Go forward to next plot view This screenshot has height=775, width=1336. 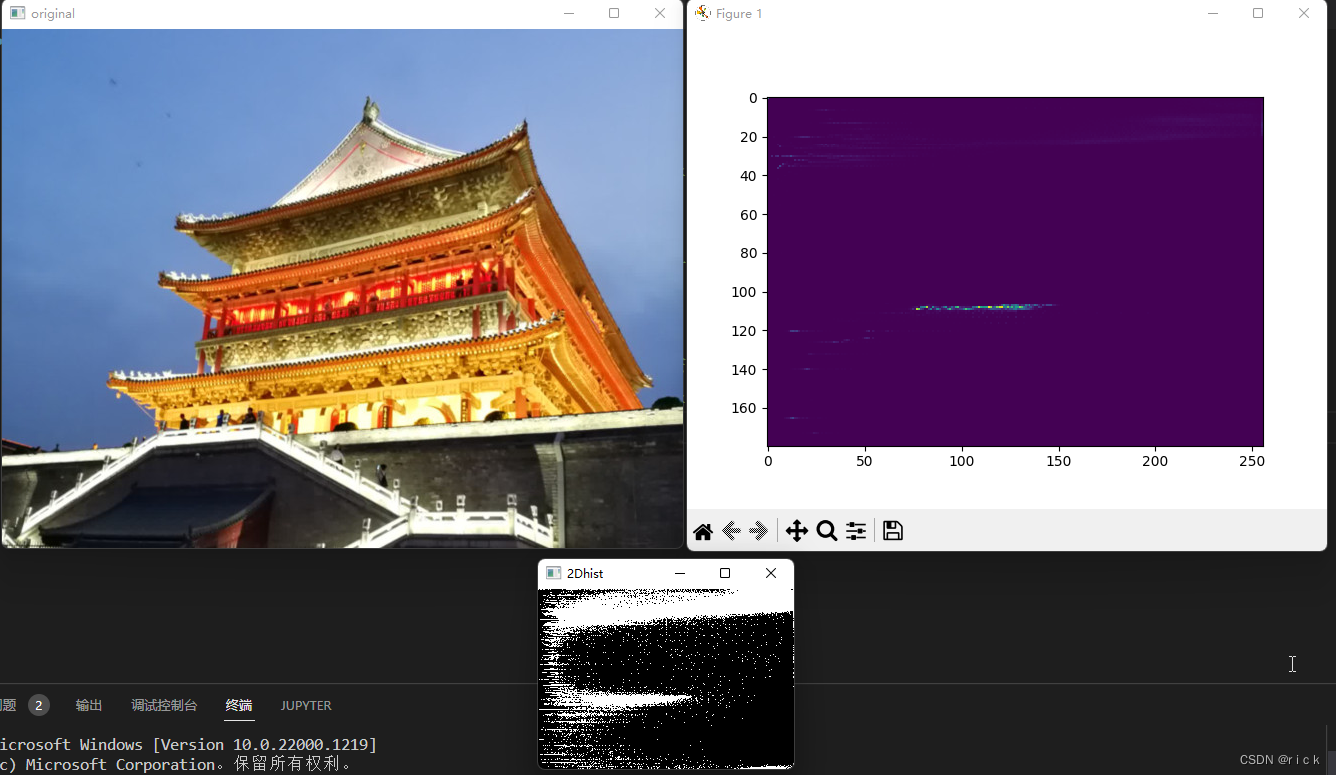pyautogui.click(x=759, y=531)
